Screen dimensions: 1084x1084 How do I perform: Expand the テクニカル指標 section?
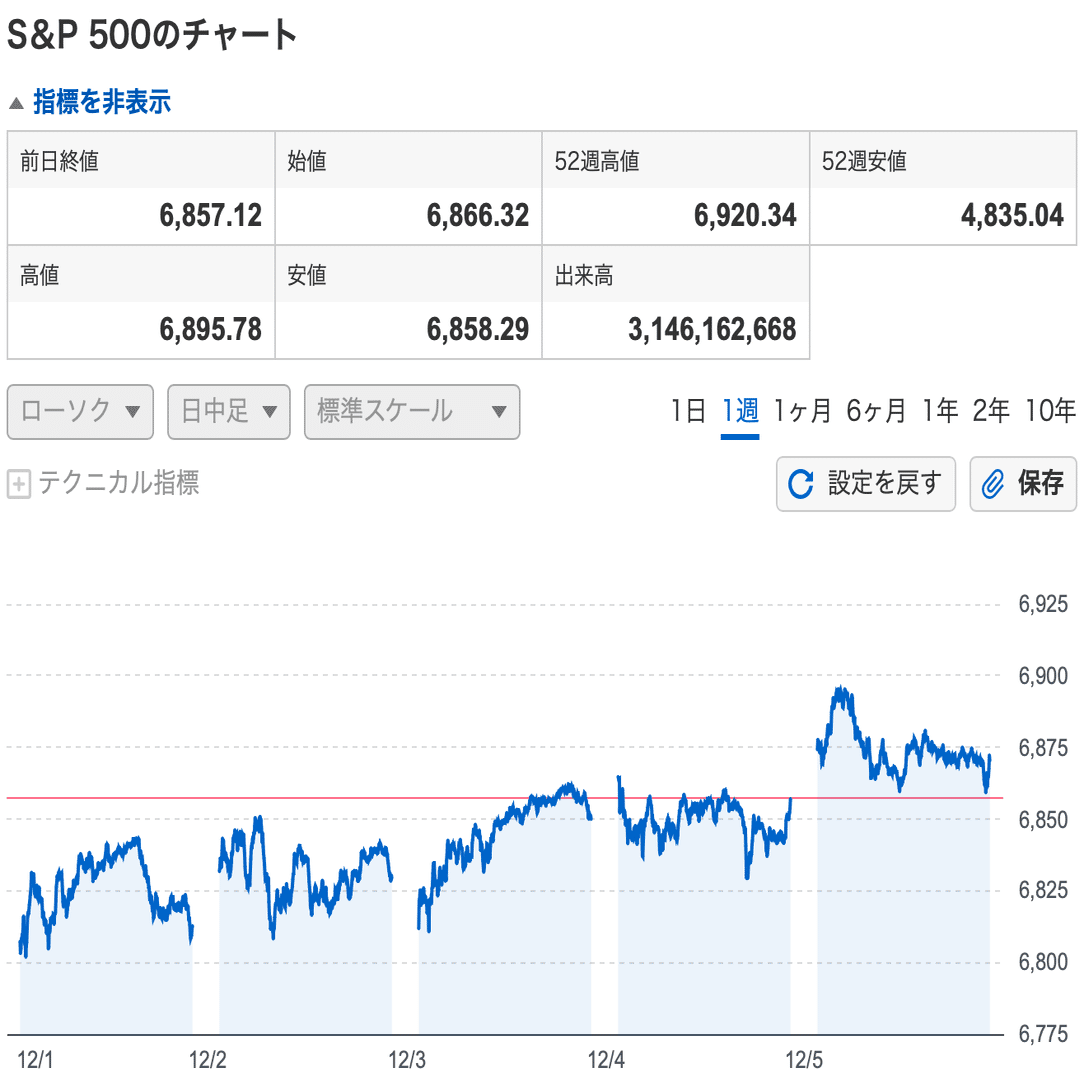coord(118,484)
